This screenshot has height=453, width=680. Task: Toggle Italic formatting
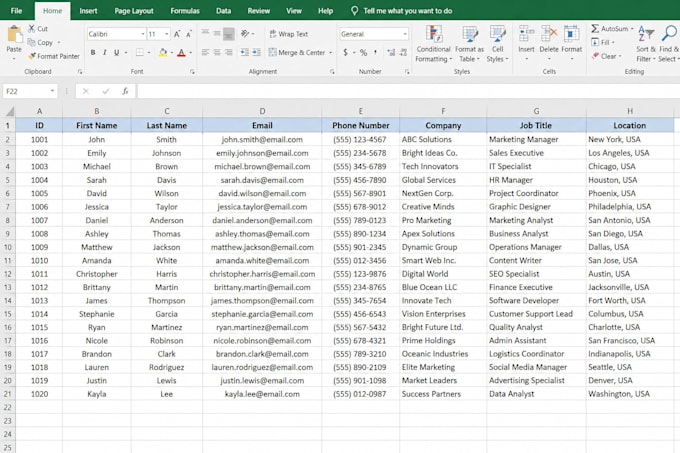pyautogui.click(x=105, y=52)
